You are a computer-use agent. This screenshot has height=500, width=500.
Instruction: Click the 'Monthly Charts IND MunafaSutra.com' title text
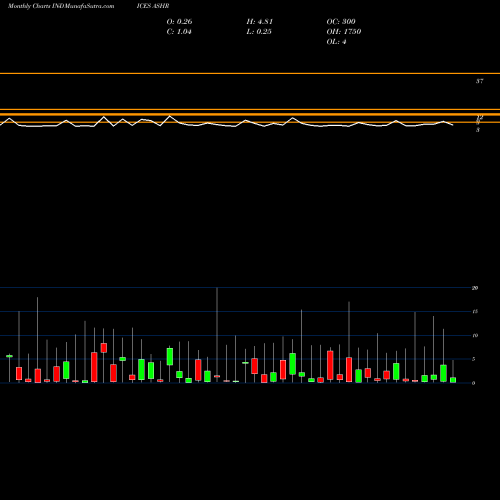(61, 6)
